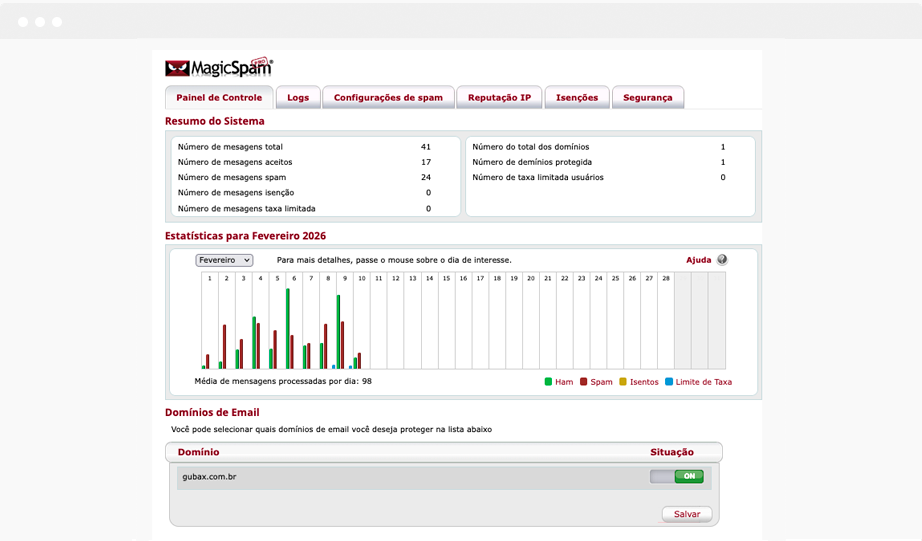
Task: Click the green Ham legend square
Action: click(x=548, y=382)
